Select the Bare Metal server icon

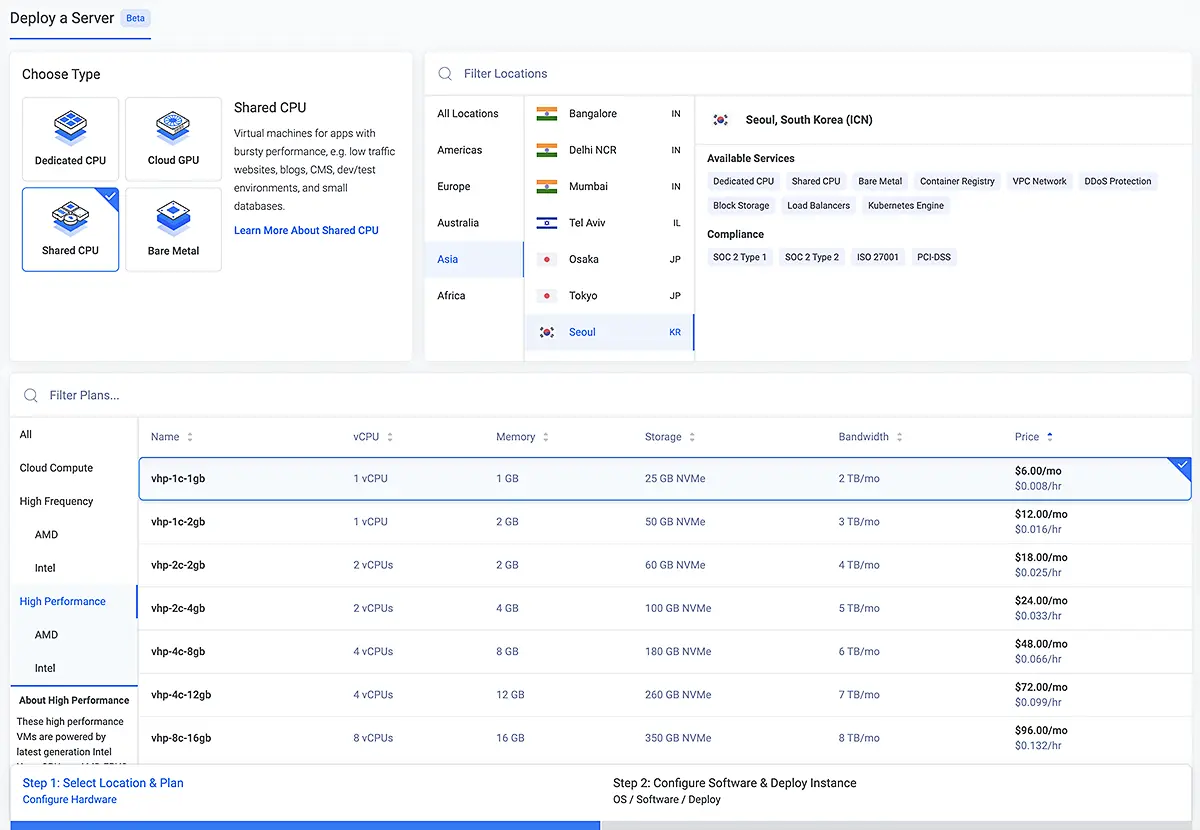173,219
